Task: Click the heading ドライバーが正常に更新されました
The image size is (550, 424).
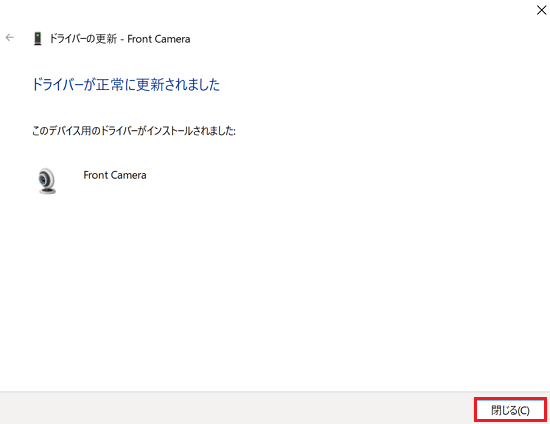Action: (x=126, y=85)
